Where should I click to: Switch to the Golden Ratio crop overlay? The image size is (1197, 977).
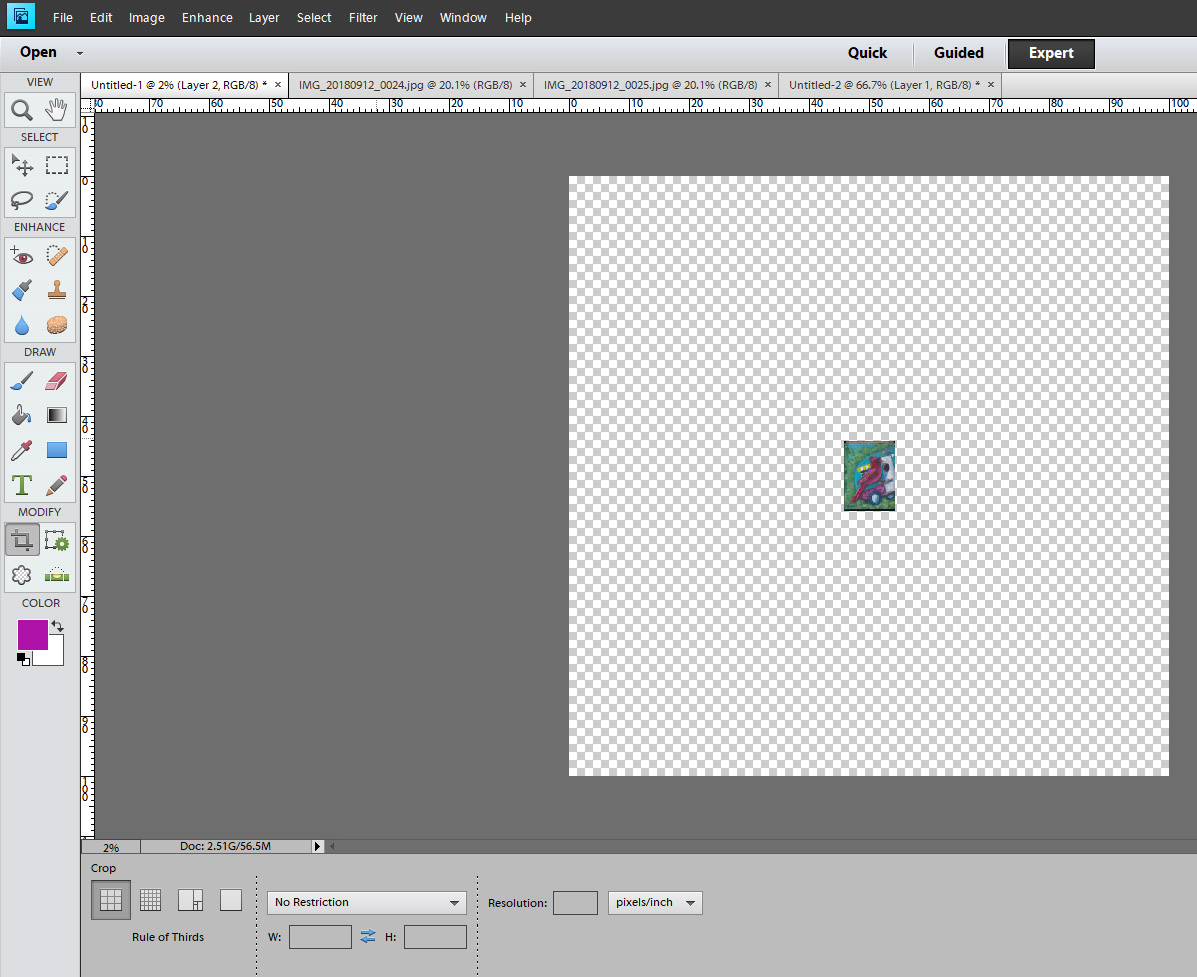tap(190, 900)
